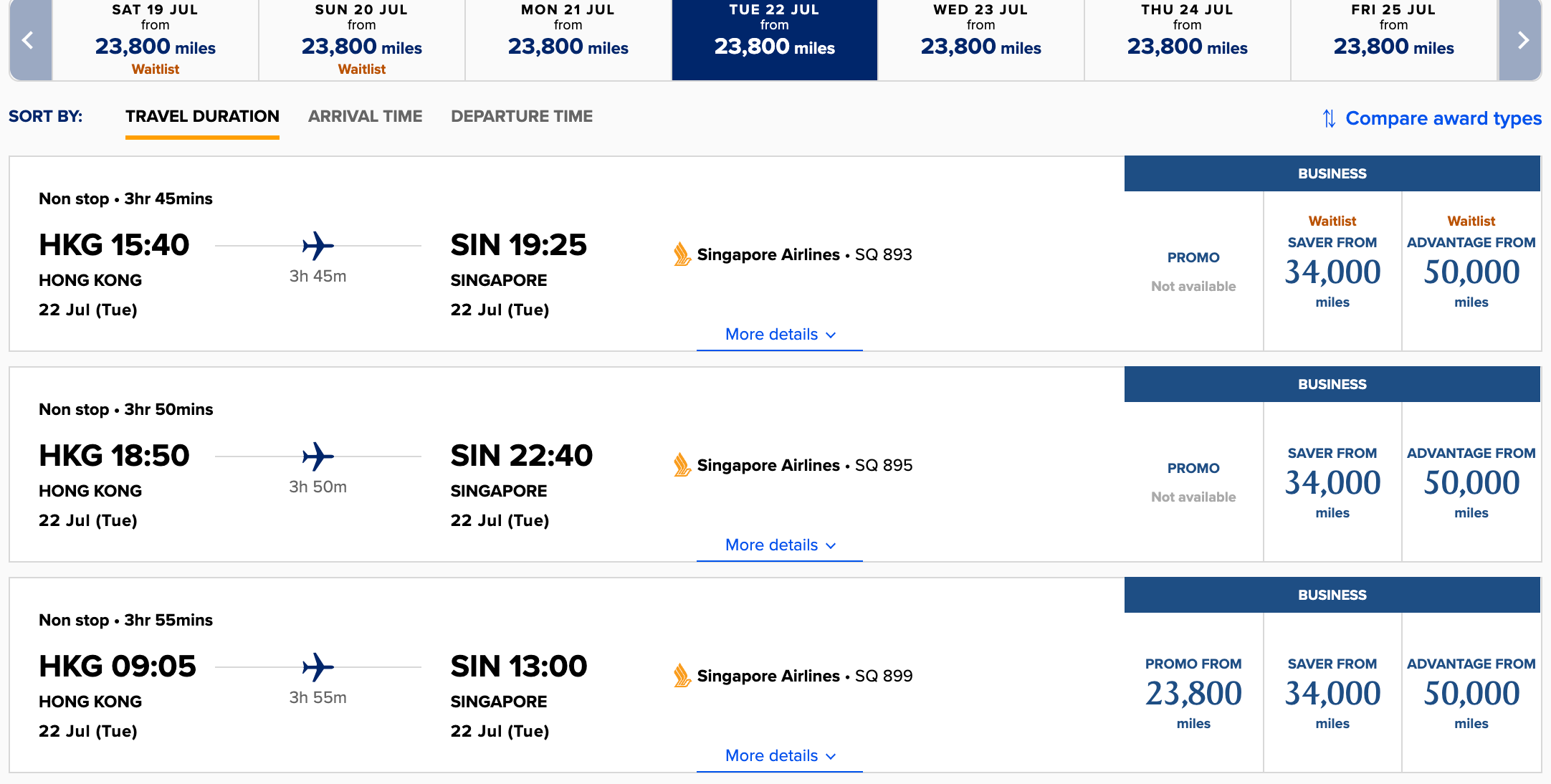Sort flights by Arrival Time
1551x784 pixels.
click(365, 116)
